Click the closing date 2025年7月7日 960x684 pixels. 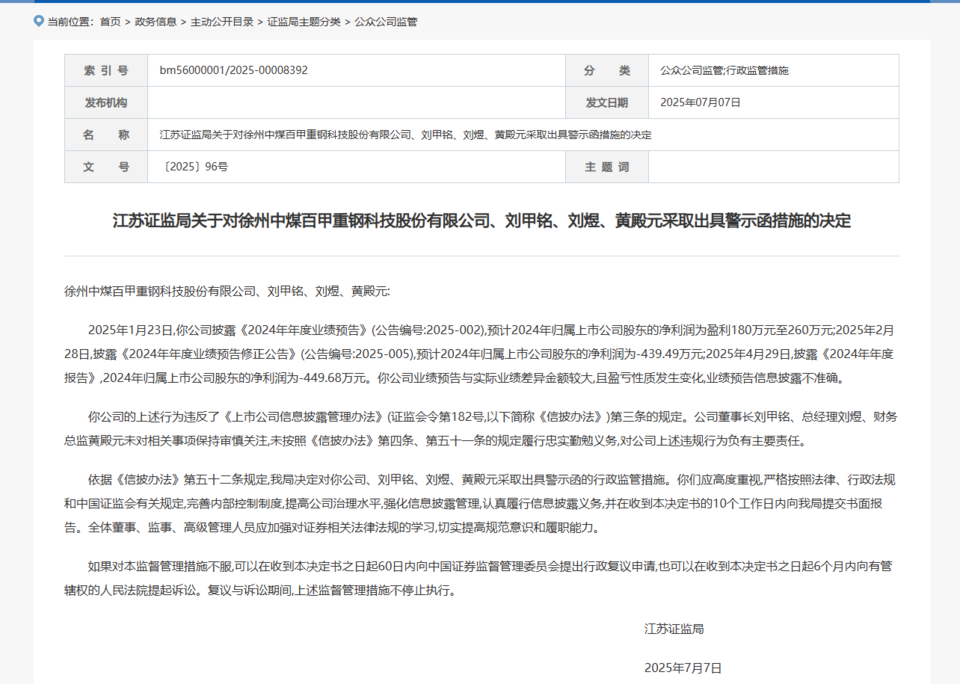683,668
